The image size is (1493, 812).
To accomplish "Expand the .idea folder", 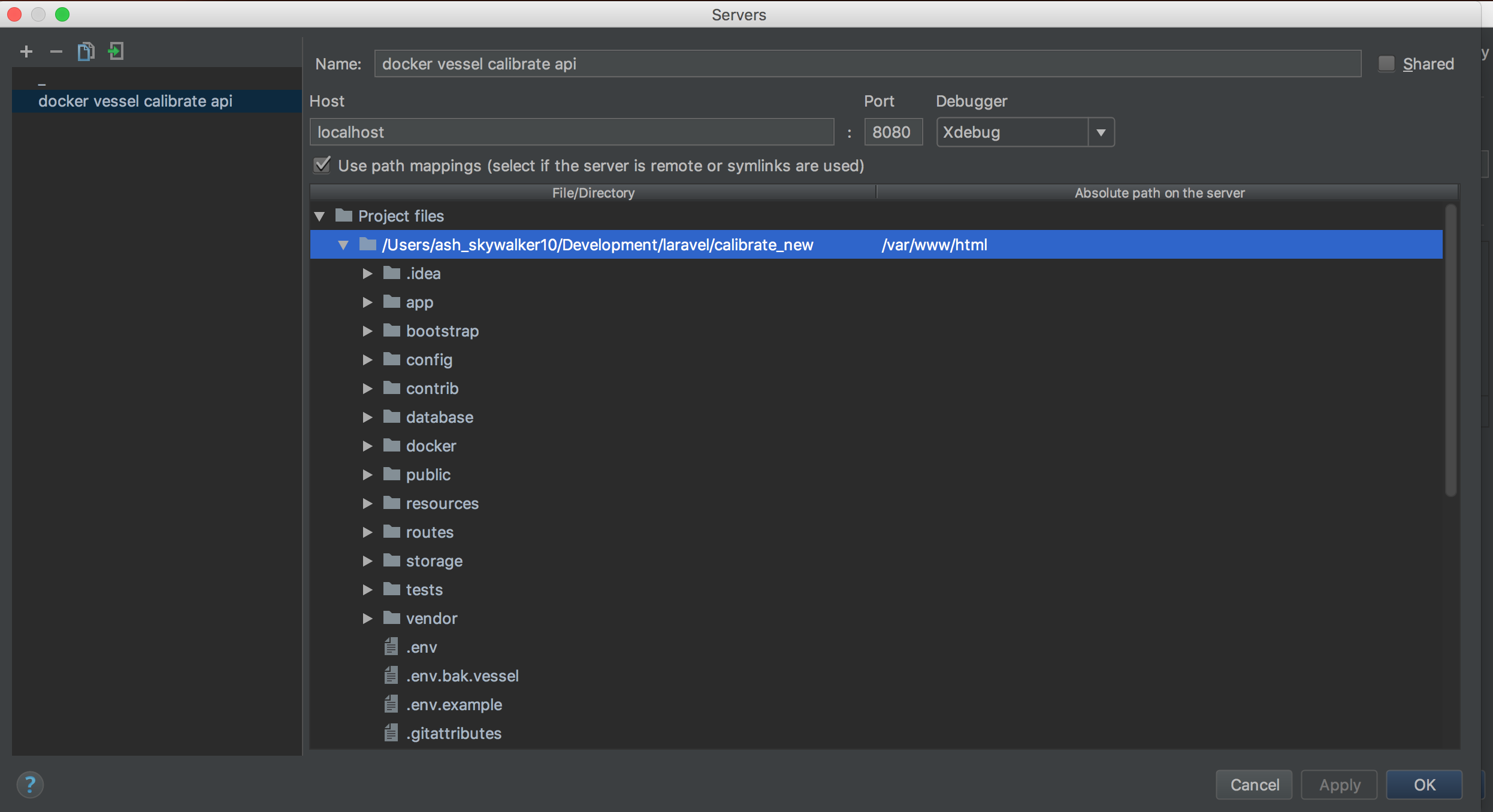I will [367, 273].
